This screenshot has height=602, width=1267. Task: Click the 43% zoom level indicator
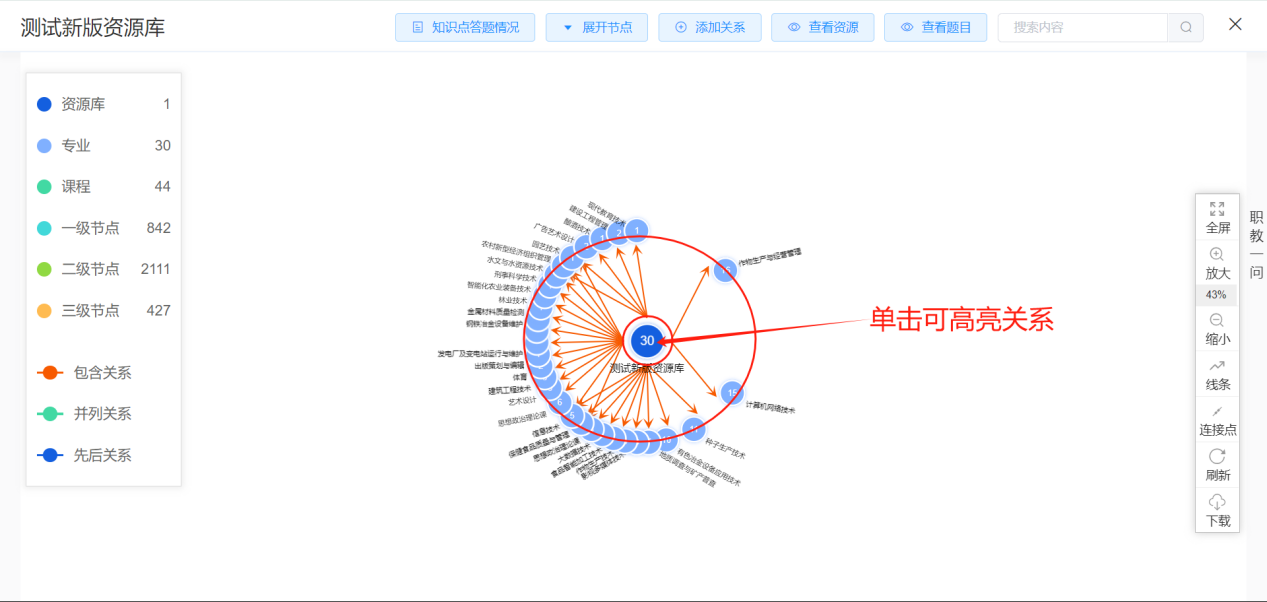(1216, 294)
